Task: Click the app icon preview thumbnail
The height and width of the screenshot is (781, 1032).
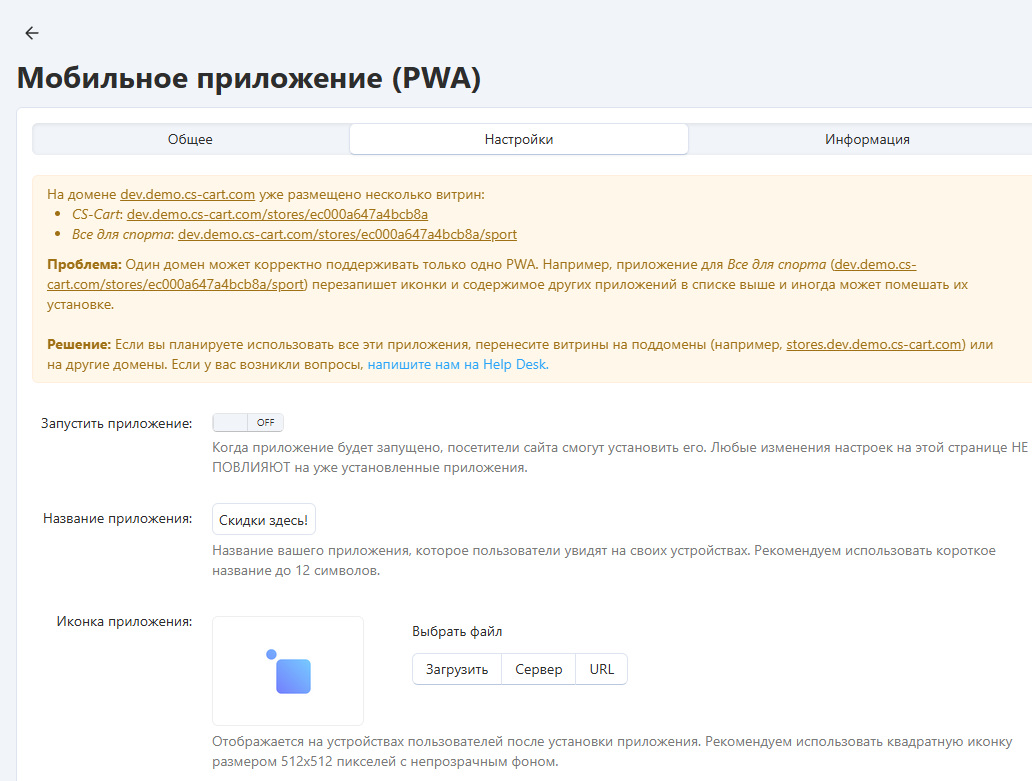Action: tap(288, 671)
